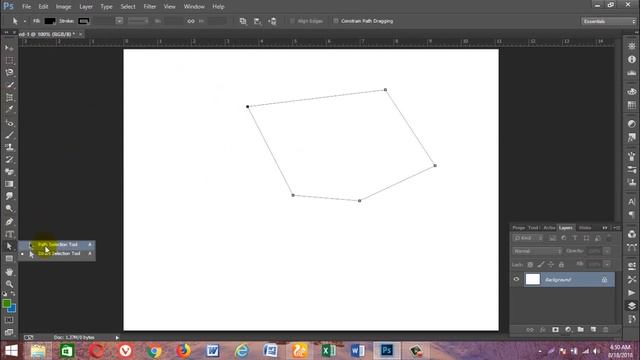Viewport: 640px width, 360px height.
Task: Select the Brush tool
Action: click(x=9, y=135)
